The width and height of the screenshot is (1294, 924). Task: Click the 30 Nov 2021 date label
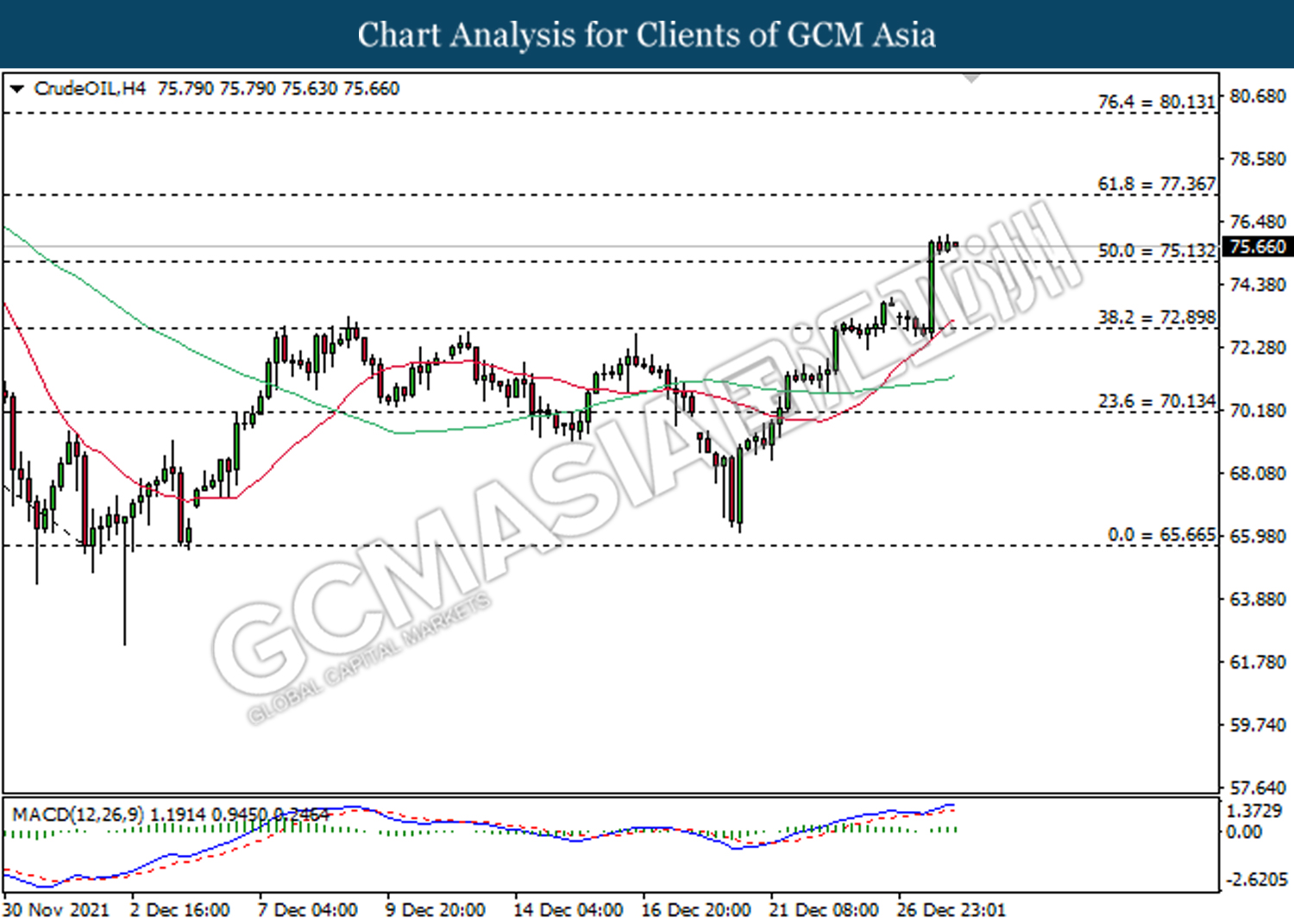[56, 910]
